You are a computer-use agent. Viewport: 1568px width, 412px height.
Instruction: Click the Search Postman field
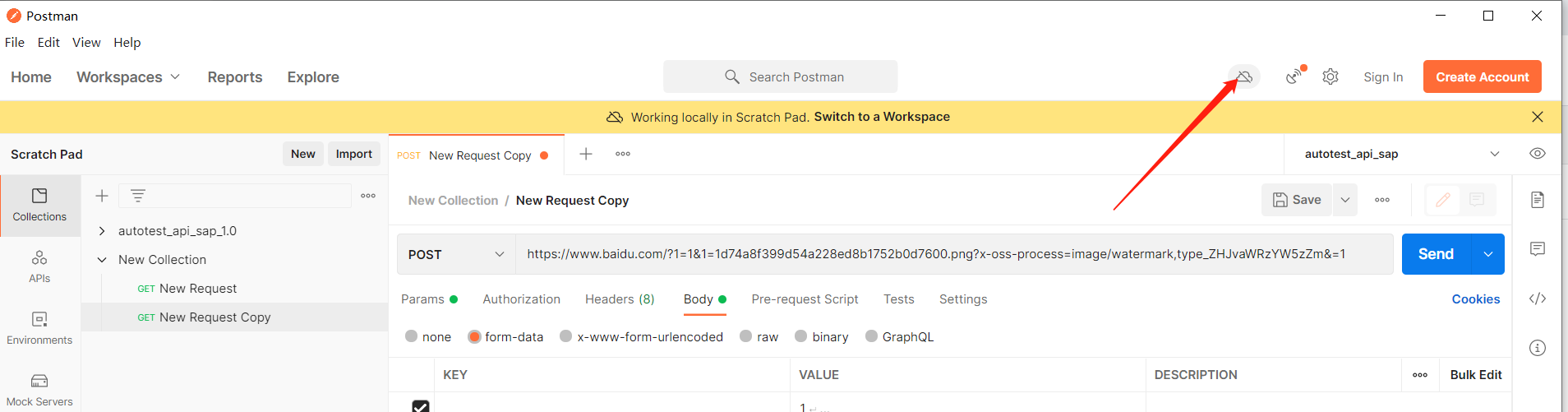click(780, 76)
